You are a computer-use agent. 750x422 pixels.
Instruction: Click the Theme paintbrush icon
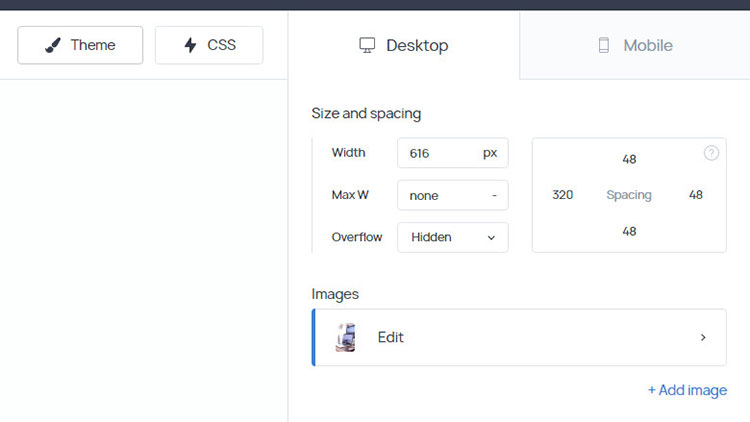[x=54, y=45]
